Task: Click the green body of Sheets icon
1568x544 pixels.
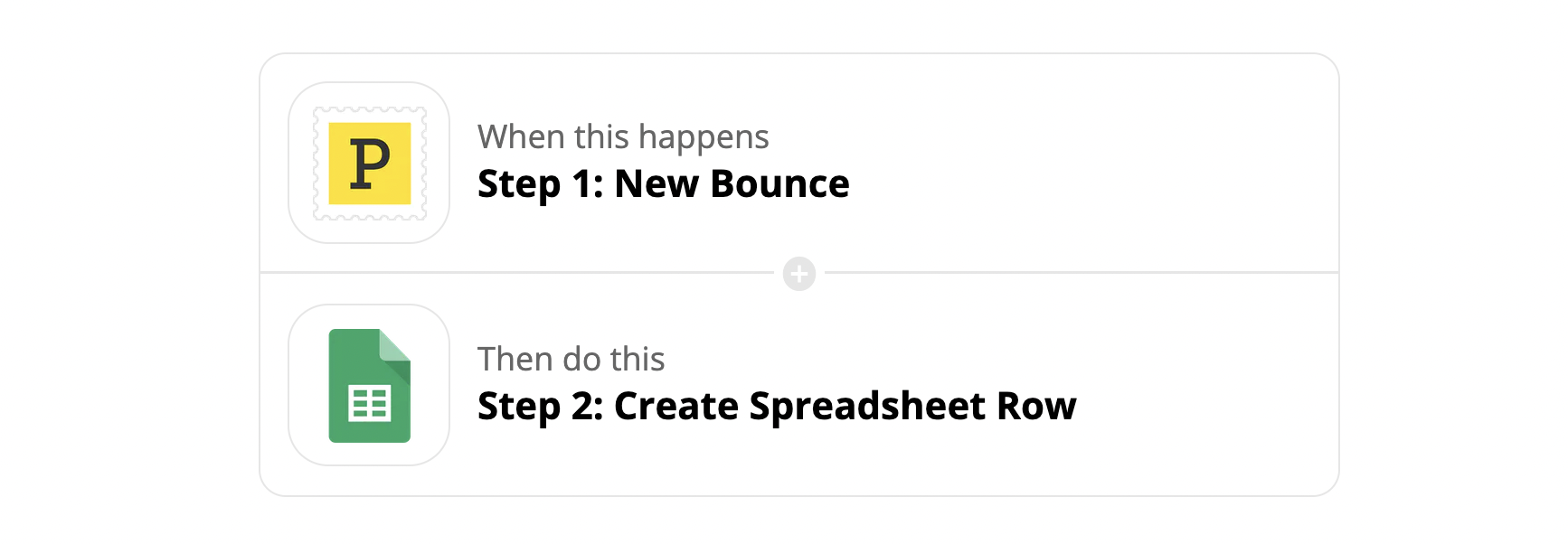Action: tap(348, 361)
